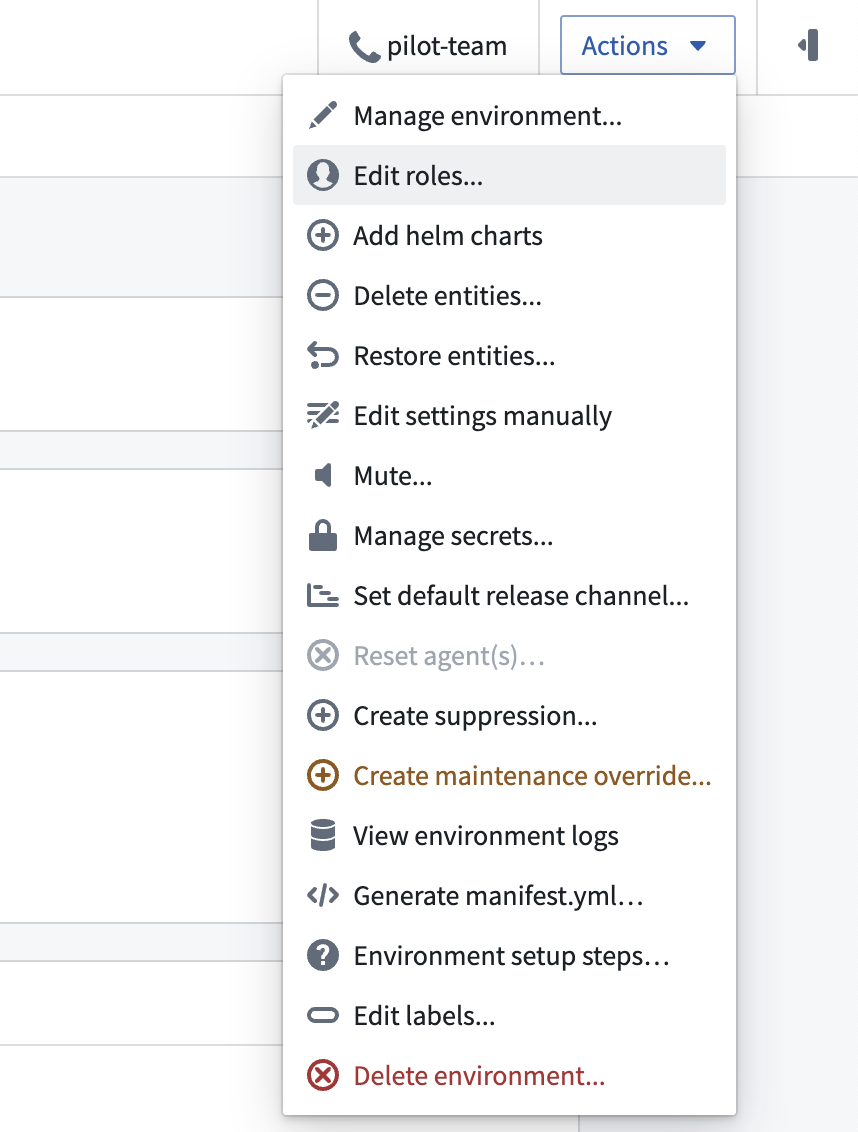Open the Actions dropdown button
Screen dimensions: 858x1132
[x=647, y=45]
